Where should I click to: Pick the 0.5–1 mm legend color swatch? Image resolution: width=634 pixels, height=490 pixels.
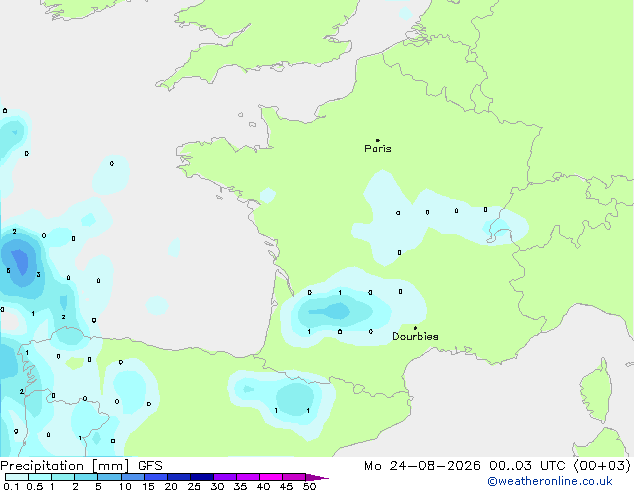[40, 477]
